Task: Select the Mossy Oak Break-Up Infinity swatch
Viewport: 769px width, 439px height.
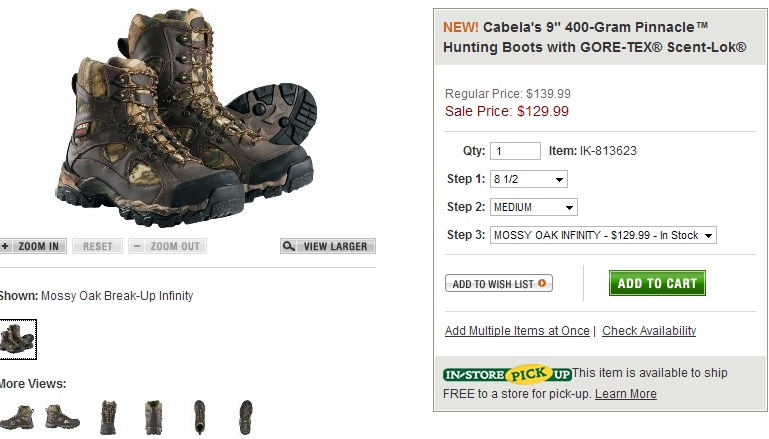Action: pos(17,338)
